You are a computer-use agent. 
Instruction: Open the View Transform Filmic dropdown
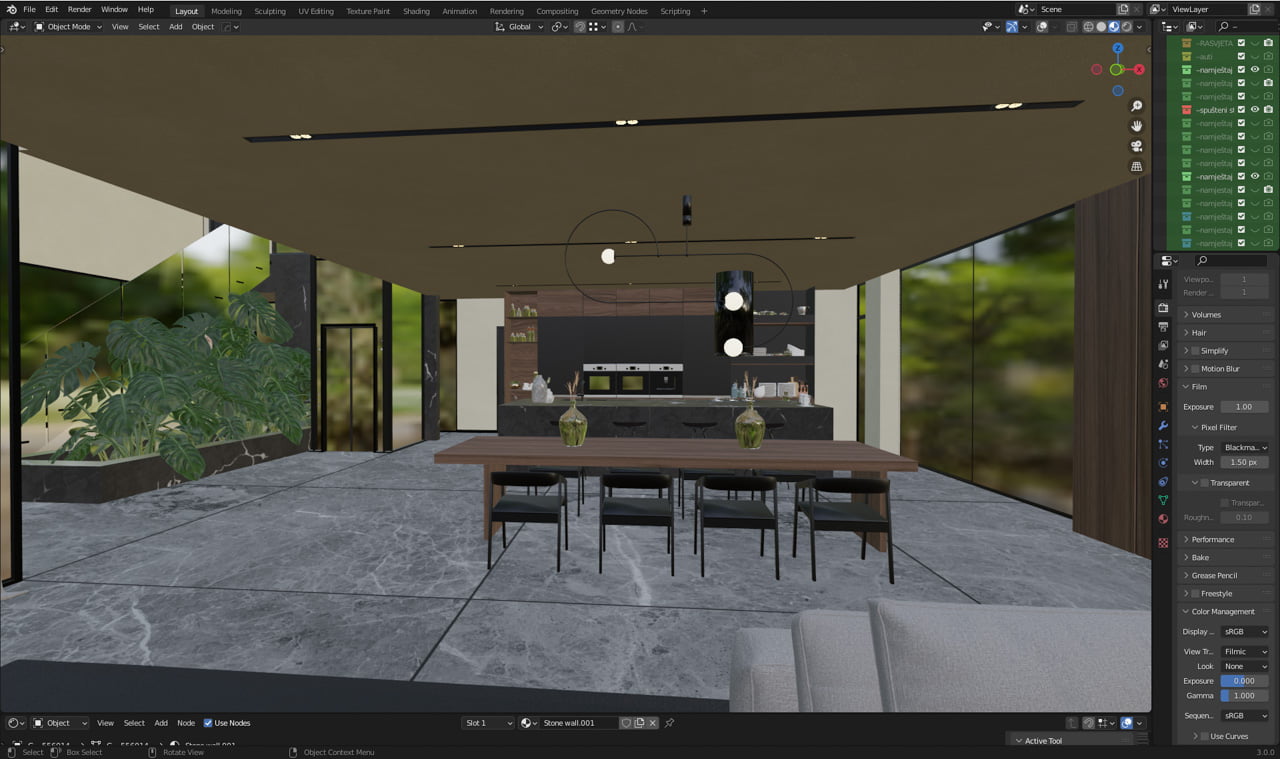[1244, 651]
